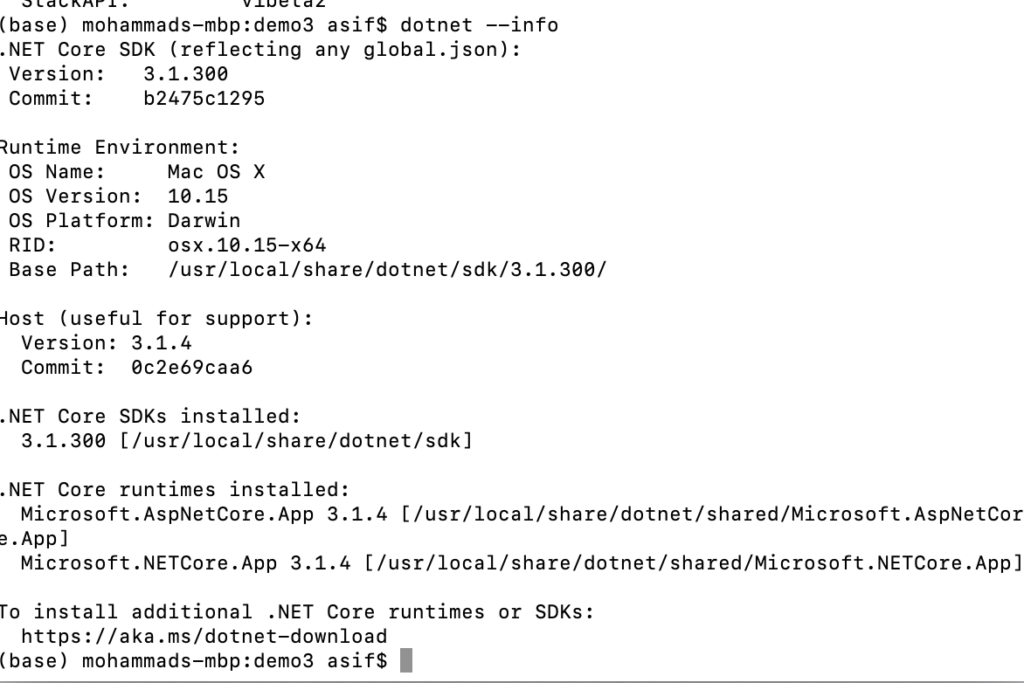Click the Host version value 3.1.4
Viewport: 1024px width, 683px height.
point(161,343)
